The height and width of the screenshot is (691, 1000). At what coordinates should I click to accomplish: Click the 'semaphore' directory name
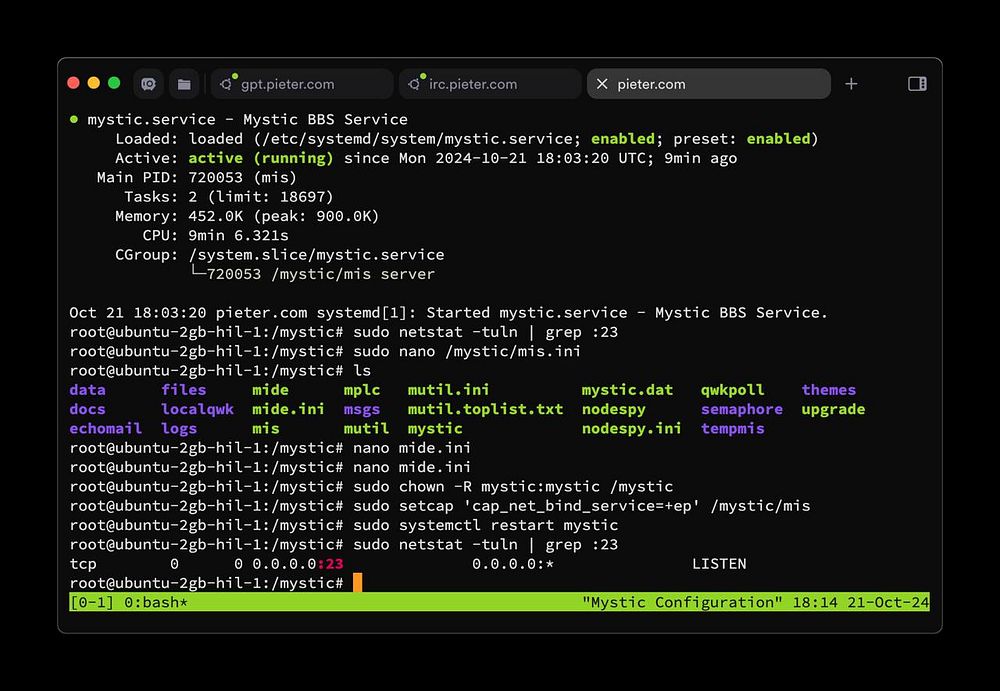(742, 410)
